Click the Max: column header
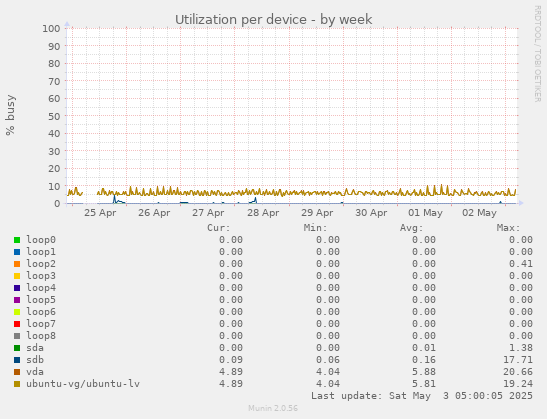547x419 pixels. [508, 228]
